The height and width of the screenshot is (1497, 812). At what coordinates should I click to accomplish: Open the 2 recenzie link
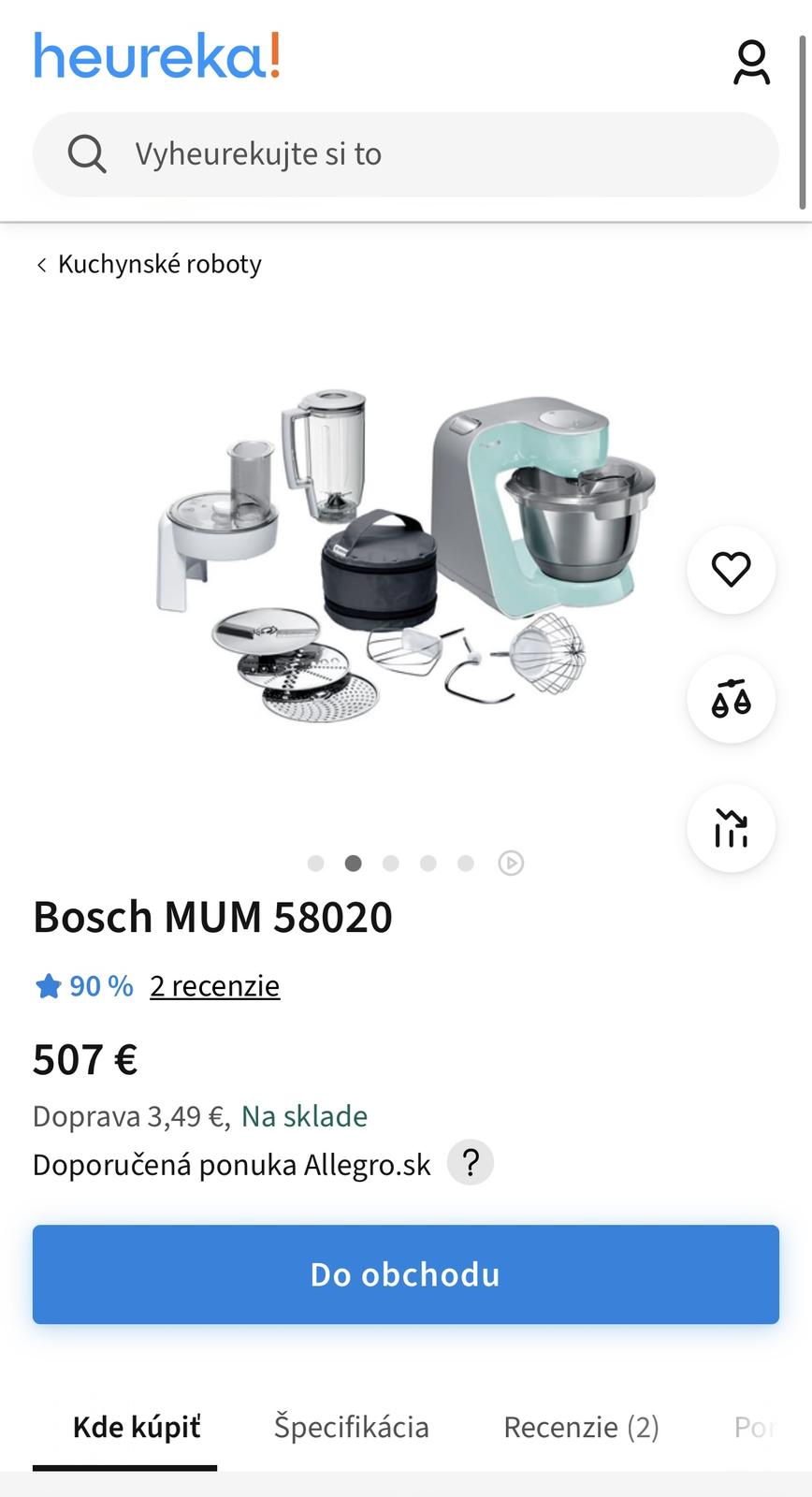[x=215, y=986]
